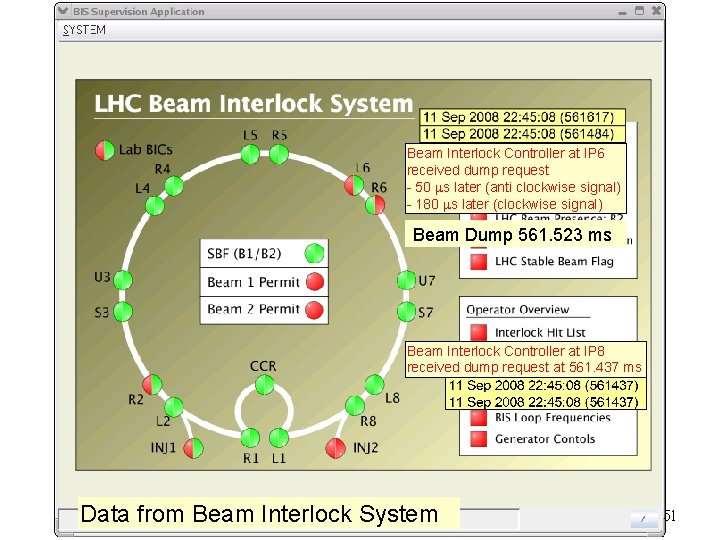Open the window menu arrow in title bar
720x540 pixels.
63,11
